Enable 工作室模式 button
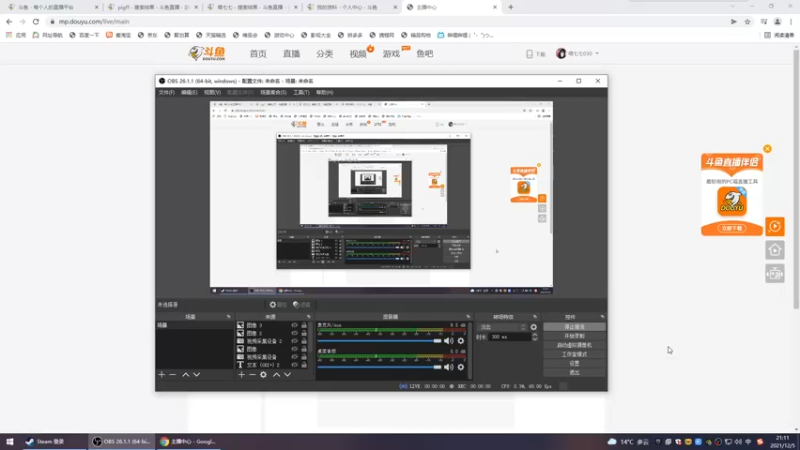 pos(574,354)
